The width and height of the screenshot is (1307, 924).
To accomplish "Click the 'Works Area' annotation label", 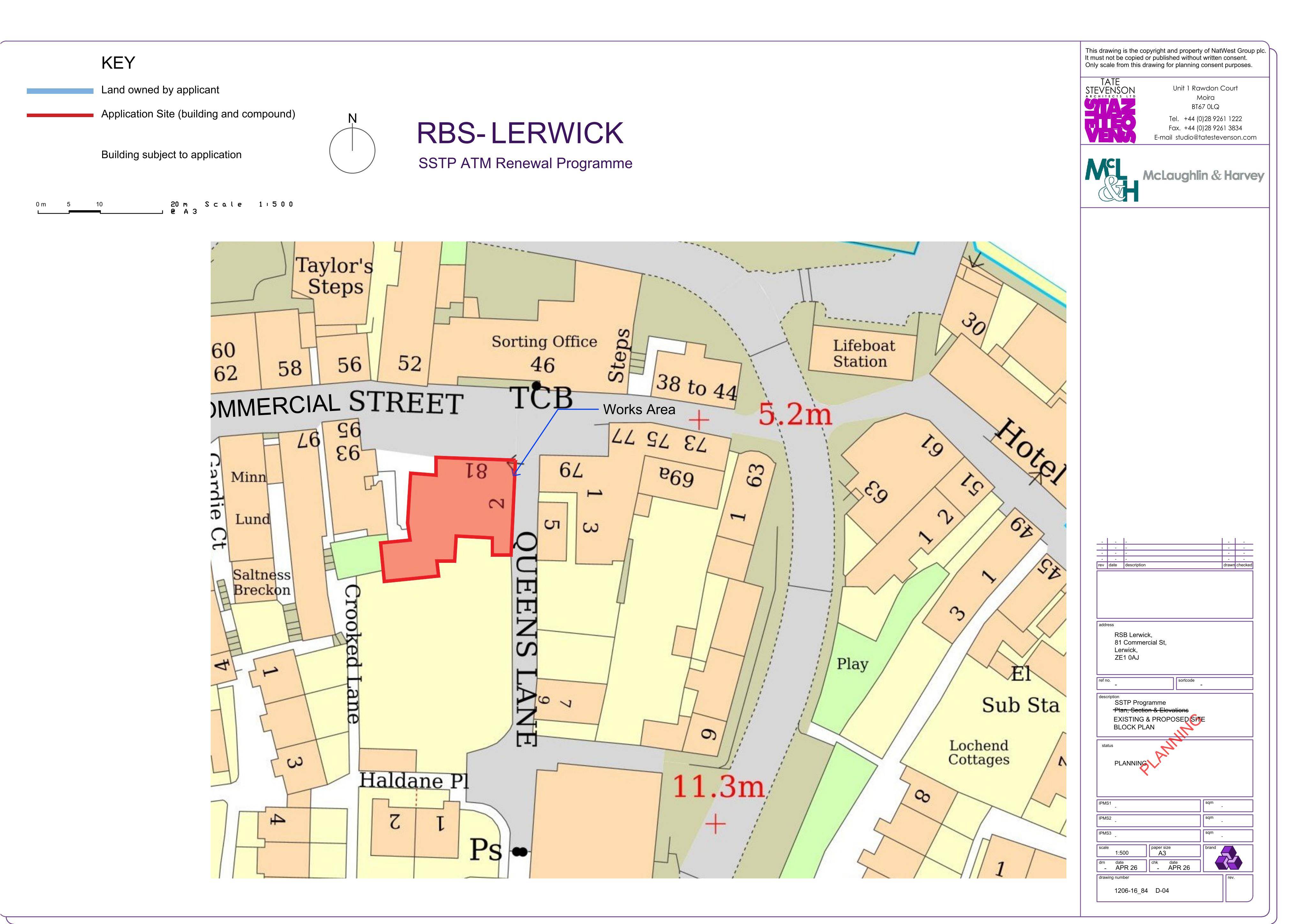I will 639,409.
